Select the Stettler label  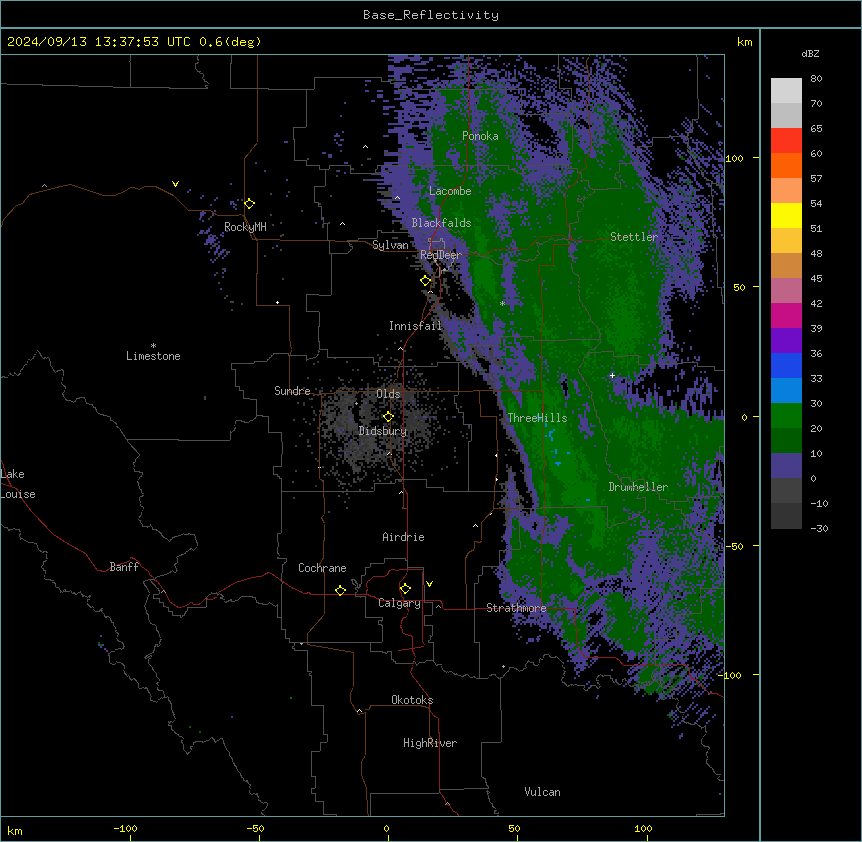point(634,237)
